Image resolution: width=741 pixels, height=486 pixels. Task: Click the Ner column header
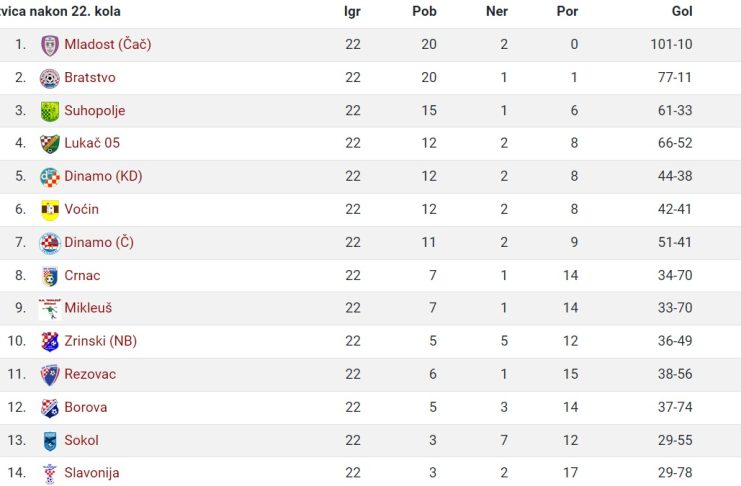coord(497,11)
